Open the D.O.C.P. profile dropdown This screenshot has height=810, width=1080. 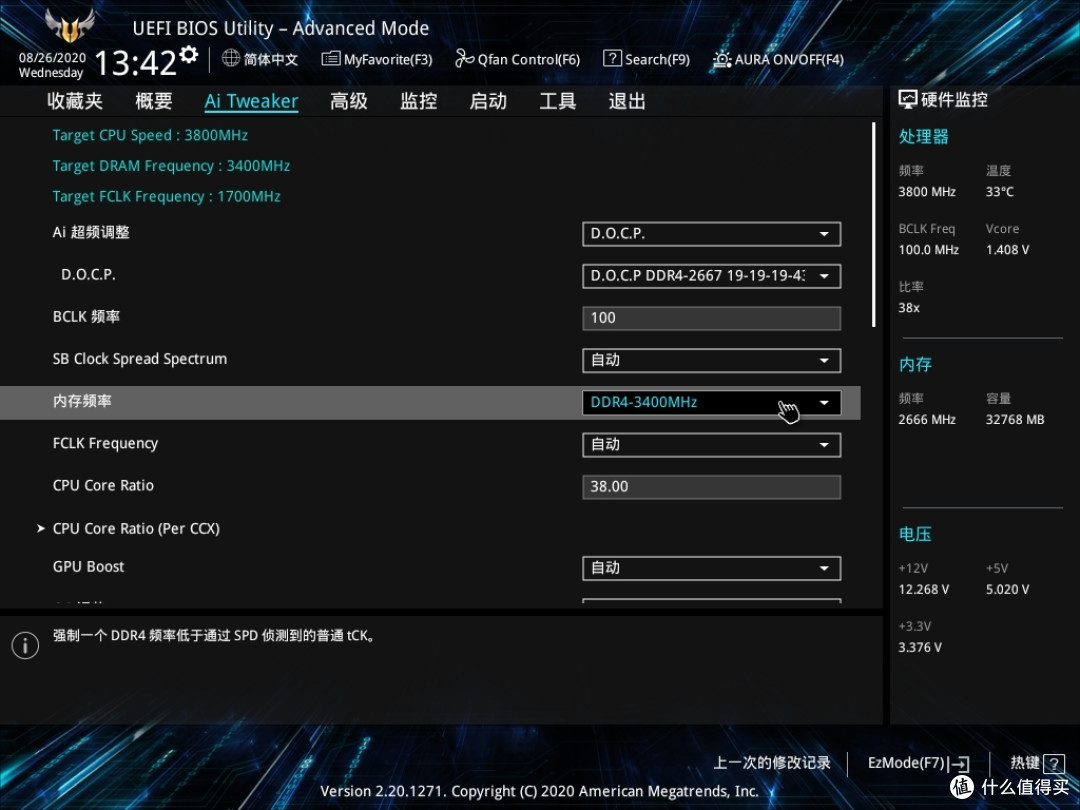712,276
